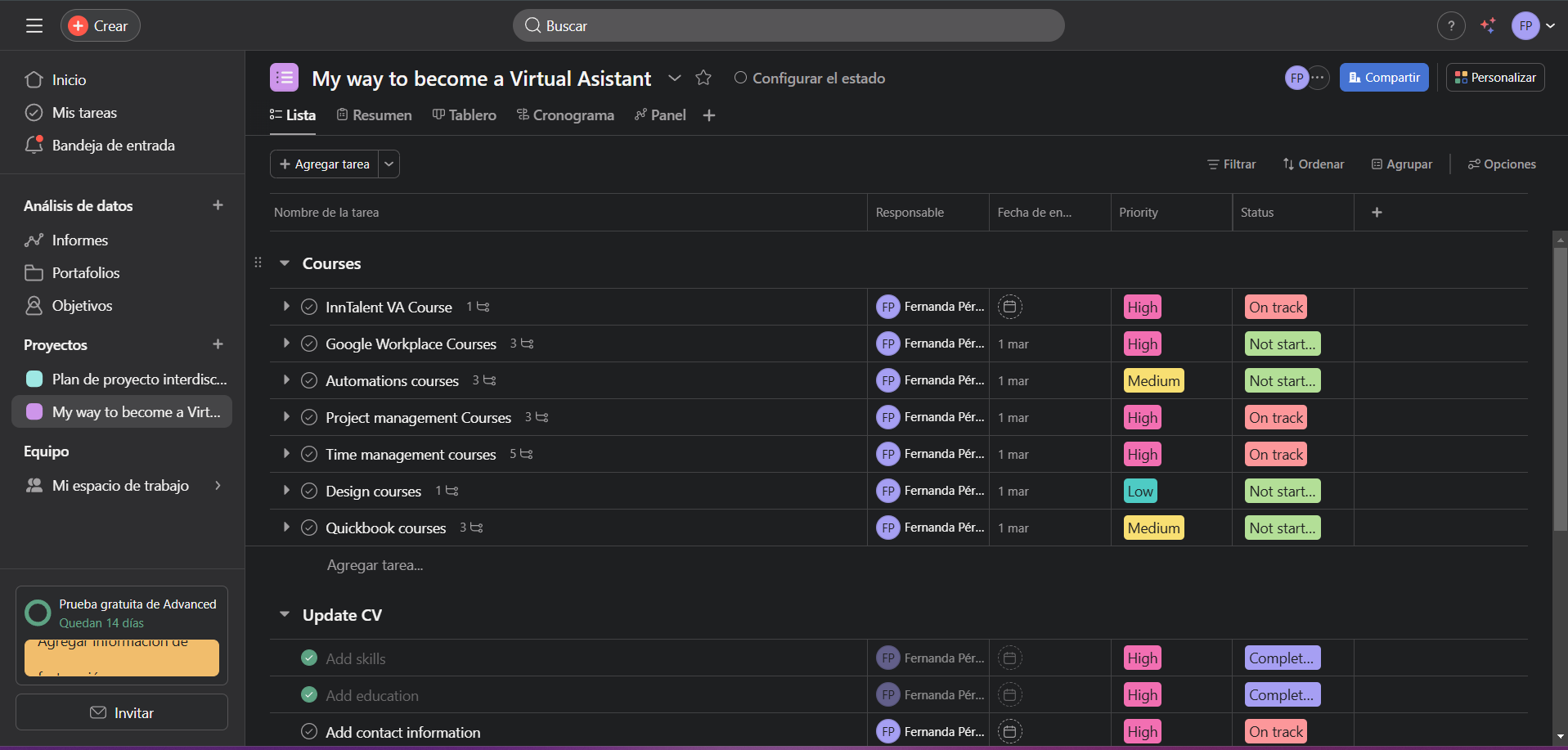This screenshot has width=1568, height=750.
Task: Click the help question mark icon
Action: (x=1451, y=26)
